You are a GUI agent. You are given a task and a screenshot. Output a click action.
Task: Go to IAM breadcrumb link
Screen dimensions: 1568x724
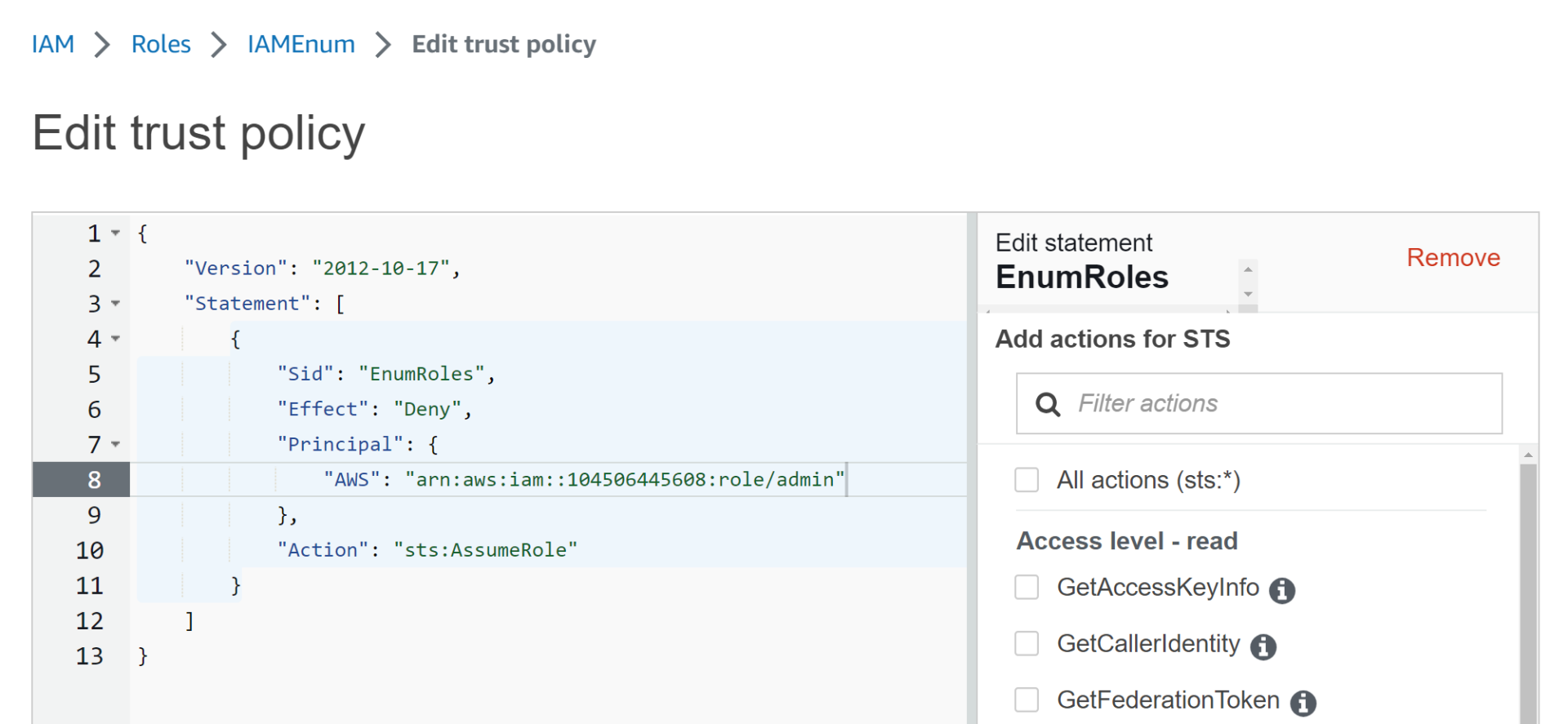[x=53, y=44]
